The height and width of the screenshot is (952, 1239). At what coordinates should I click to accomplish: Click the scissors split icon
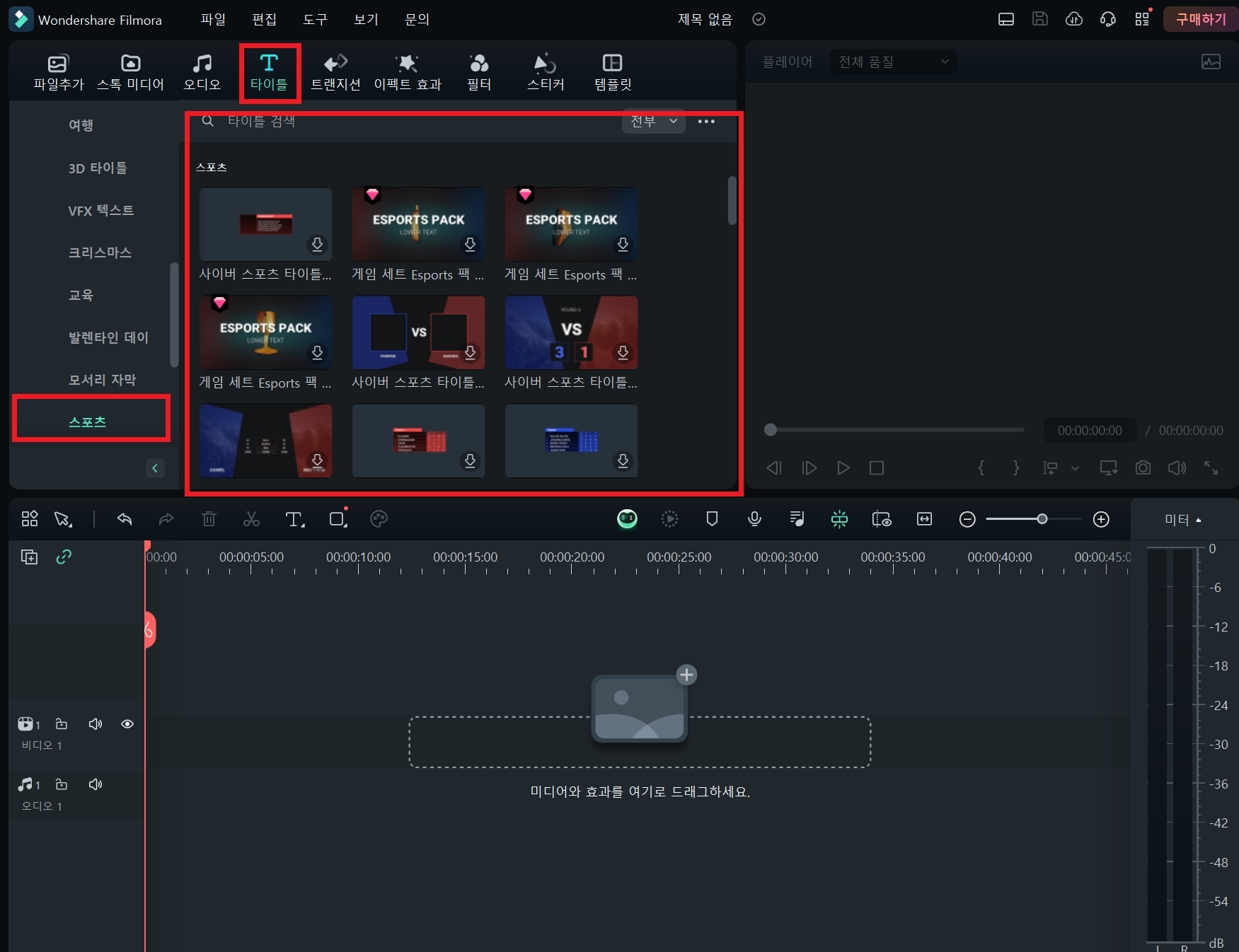click(x=251, y=519)
